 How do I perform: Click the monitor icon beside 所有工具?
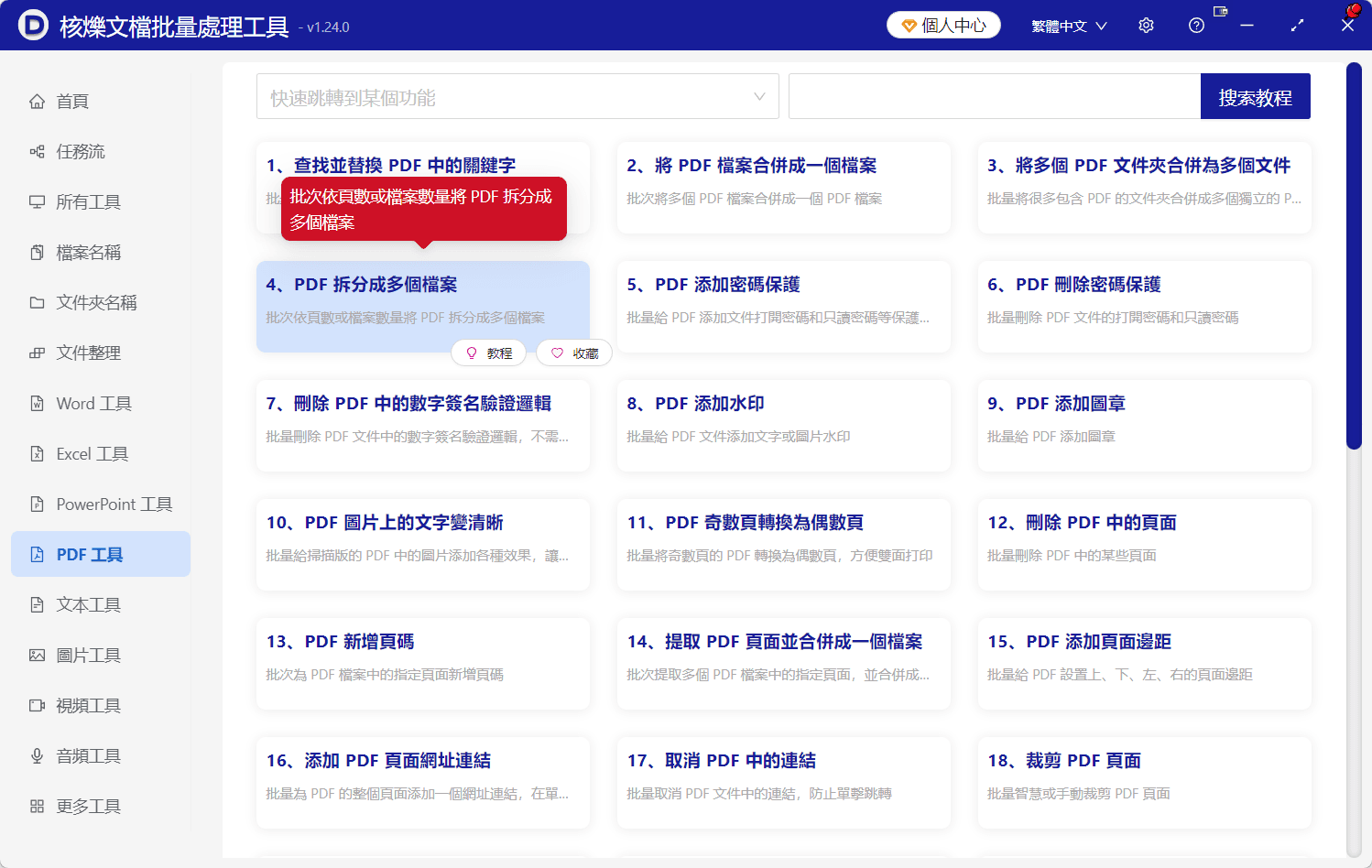point(37,201)
